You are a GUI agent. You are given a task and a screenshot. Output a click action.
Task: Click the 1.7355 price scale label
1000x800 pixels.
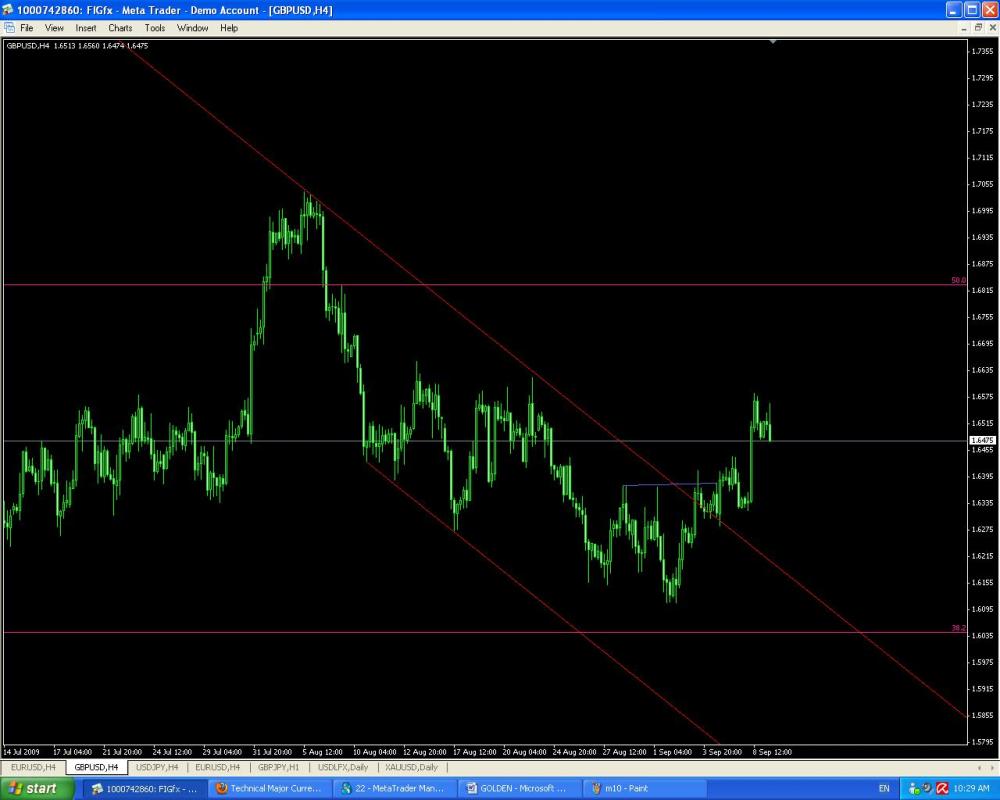983,51
